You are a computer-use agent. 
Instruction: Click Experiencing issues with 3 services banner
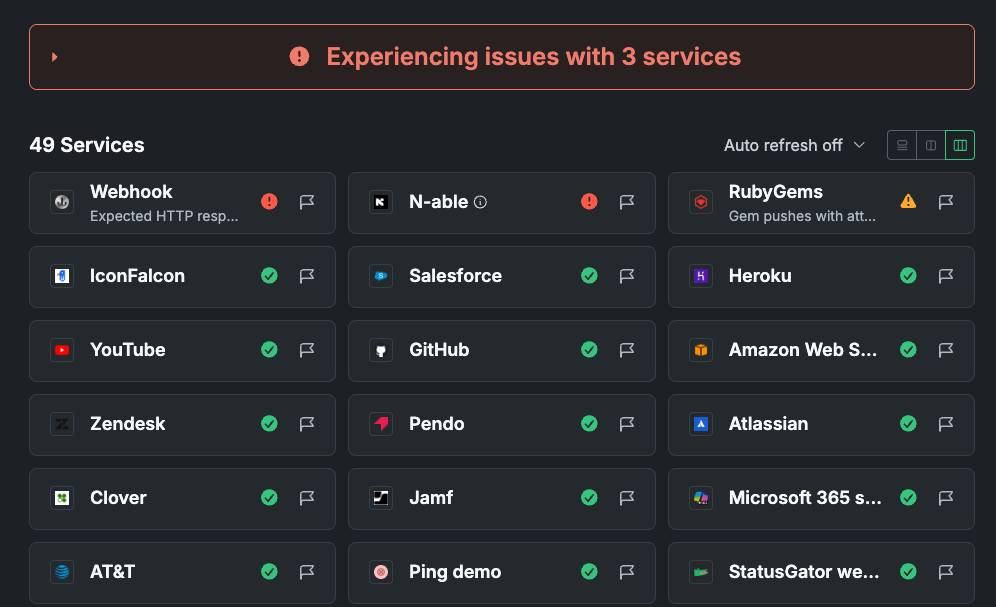(533, 57)
